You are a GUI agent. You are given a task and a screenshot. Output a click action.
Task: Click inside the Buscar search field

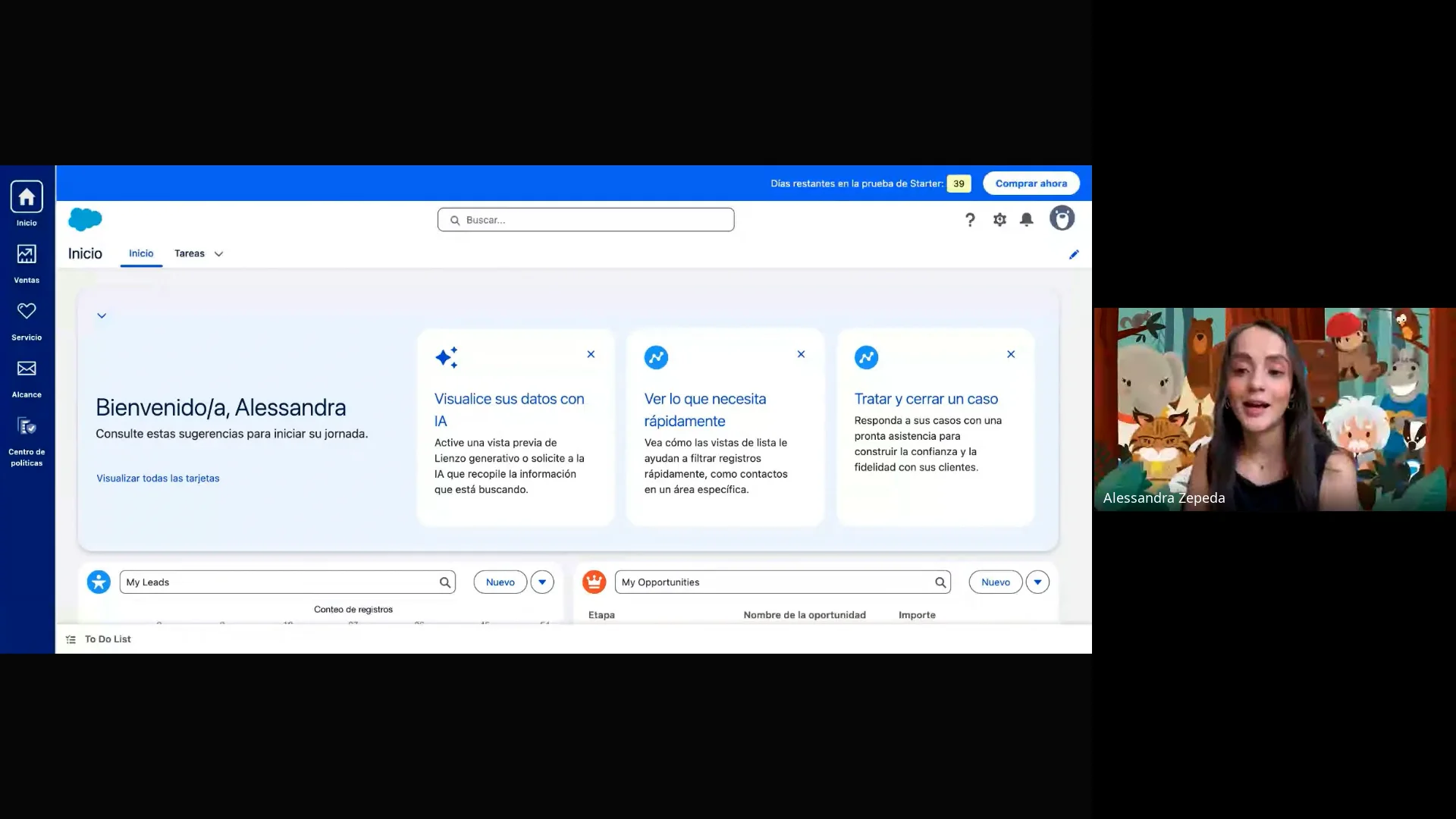(x=585, y=219)
